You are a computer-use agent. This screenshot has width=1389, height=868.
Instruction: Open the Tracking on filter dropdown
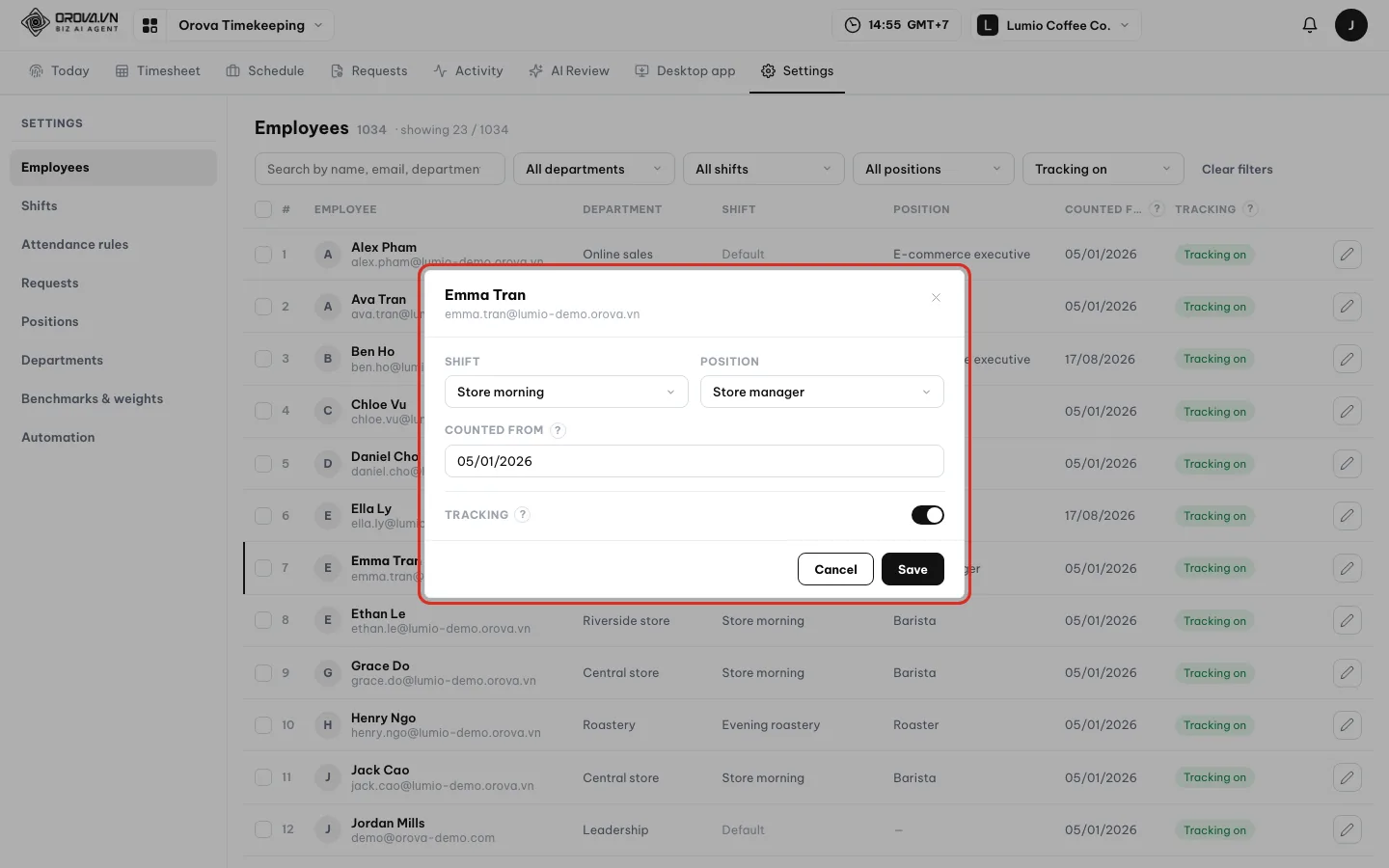point(1103,169)
